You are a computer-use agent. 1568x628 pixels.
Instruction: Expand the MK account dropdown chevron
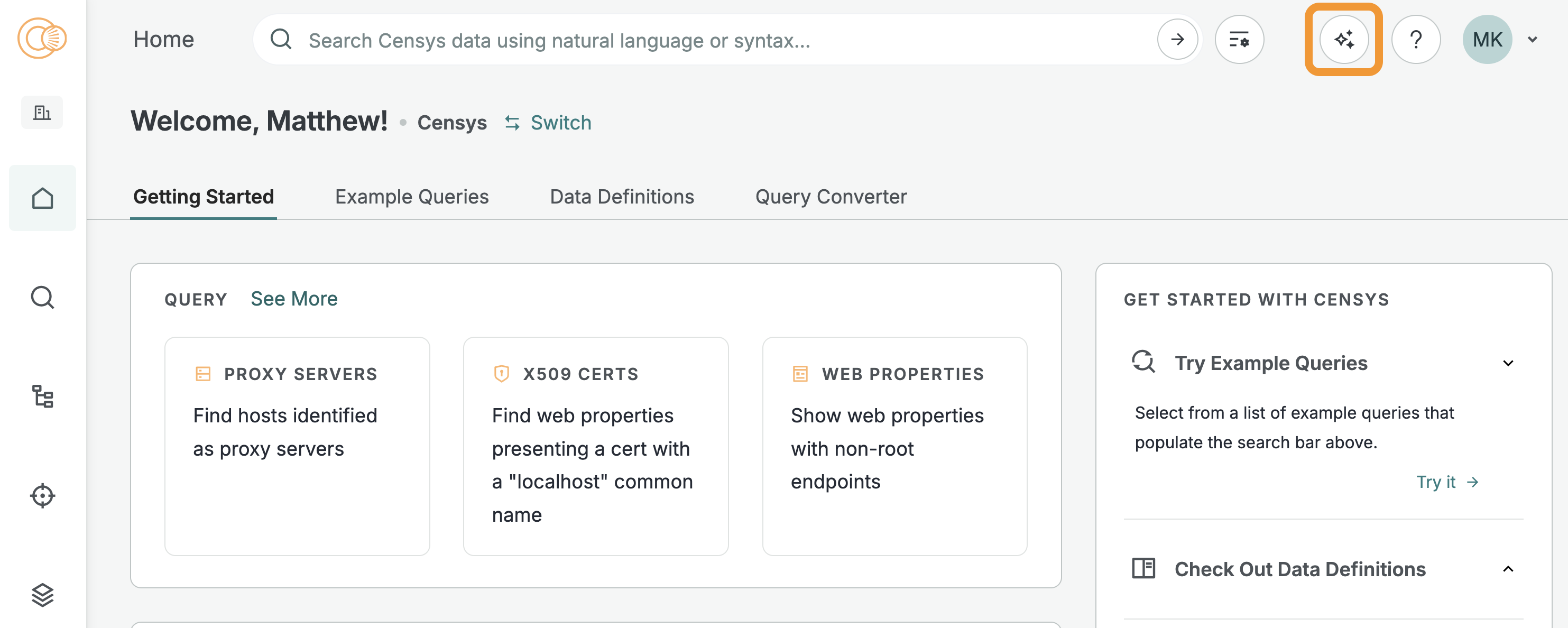[1532, 40]
